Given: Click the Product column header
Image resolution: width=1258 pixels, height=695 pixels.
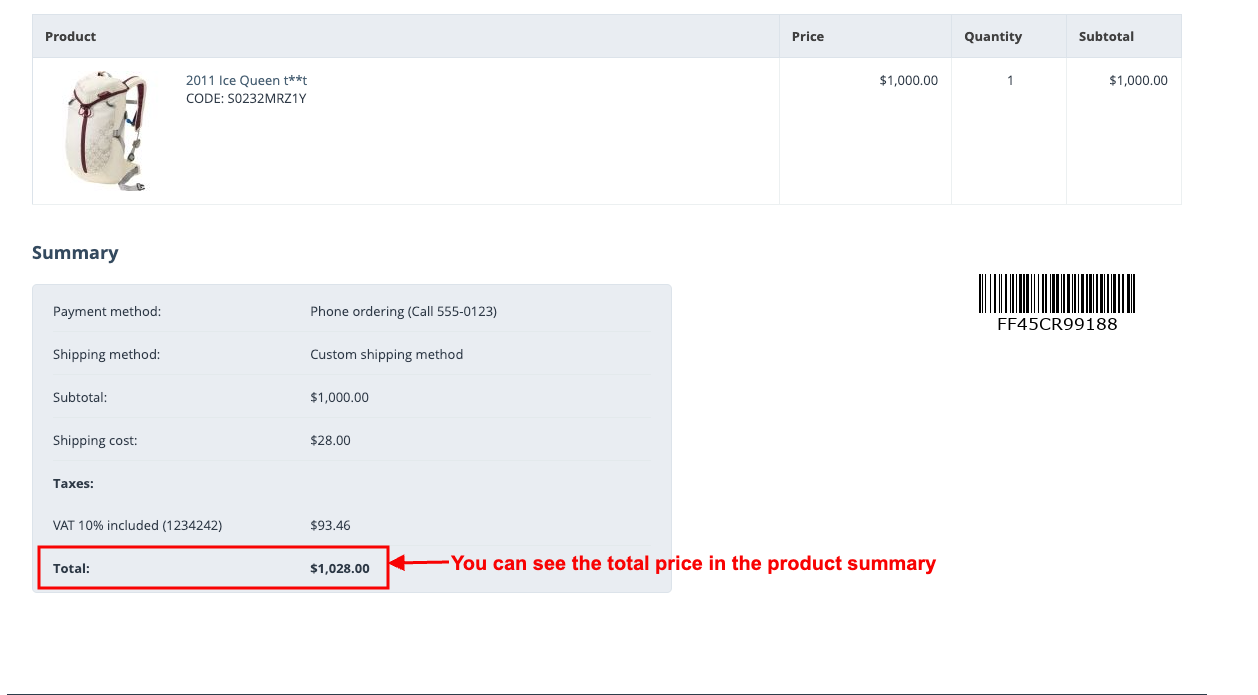Looking at the screenshot, I should click(x=71, y=36).
